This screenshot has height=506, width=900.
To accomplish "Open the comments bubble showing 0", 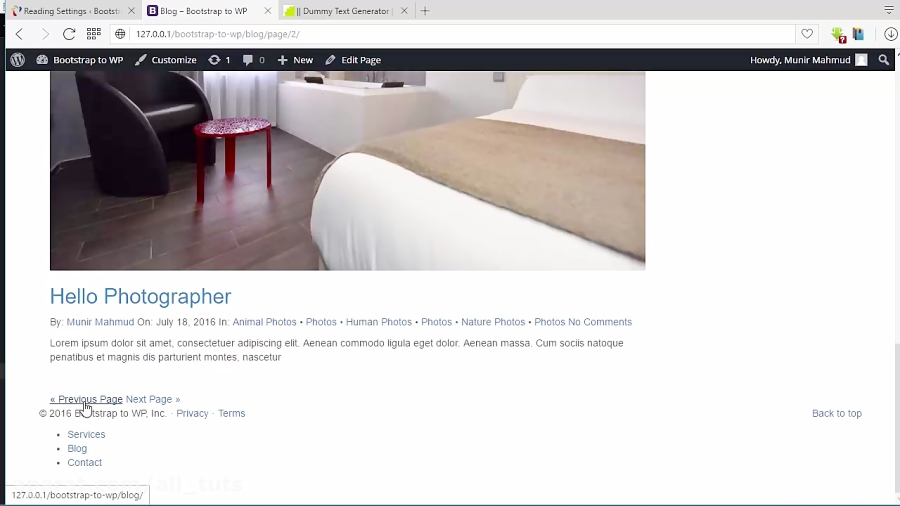I will (254, 60).
